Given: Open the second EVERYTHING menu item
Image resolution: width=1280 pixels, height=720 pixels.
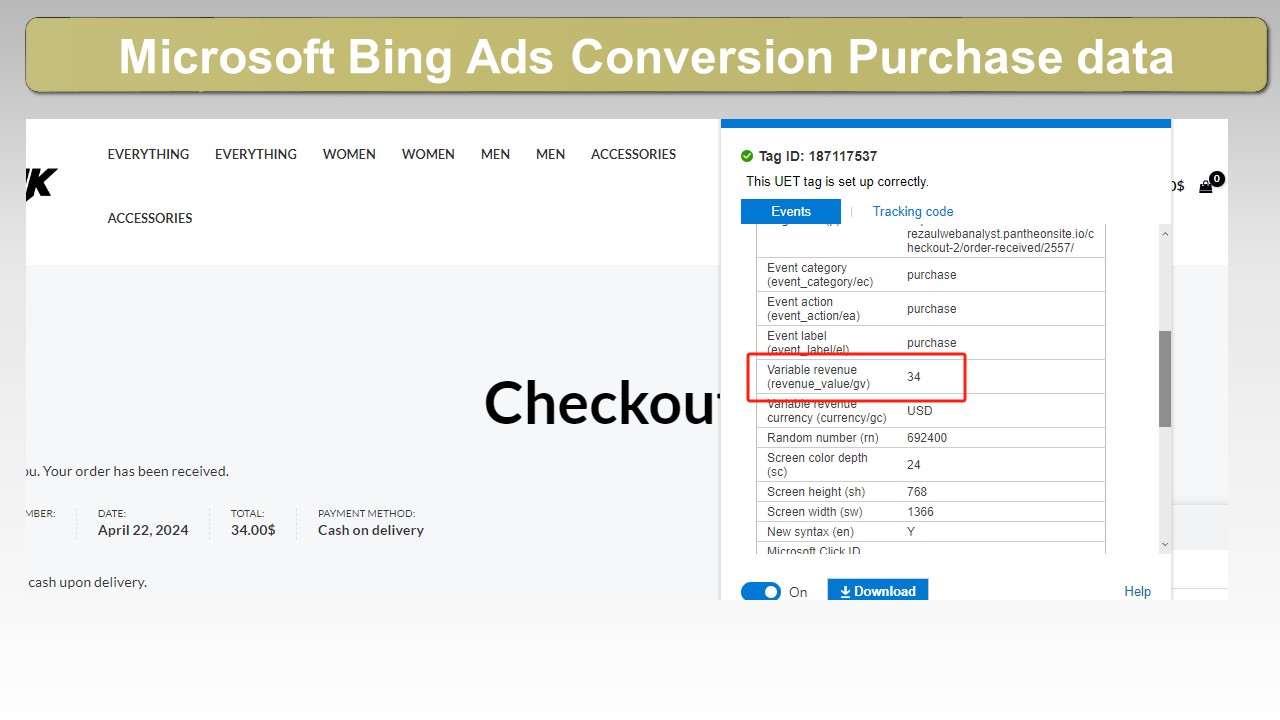Looking at the screenshot, I should coord(256,154).
